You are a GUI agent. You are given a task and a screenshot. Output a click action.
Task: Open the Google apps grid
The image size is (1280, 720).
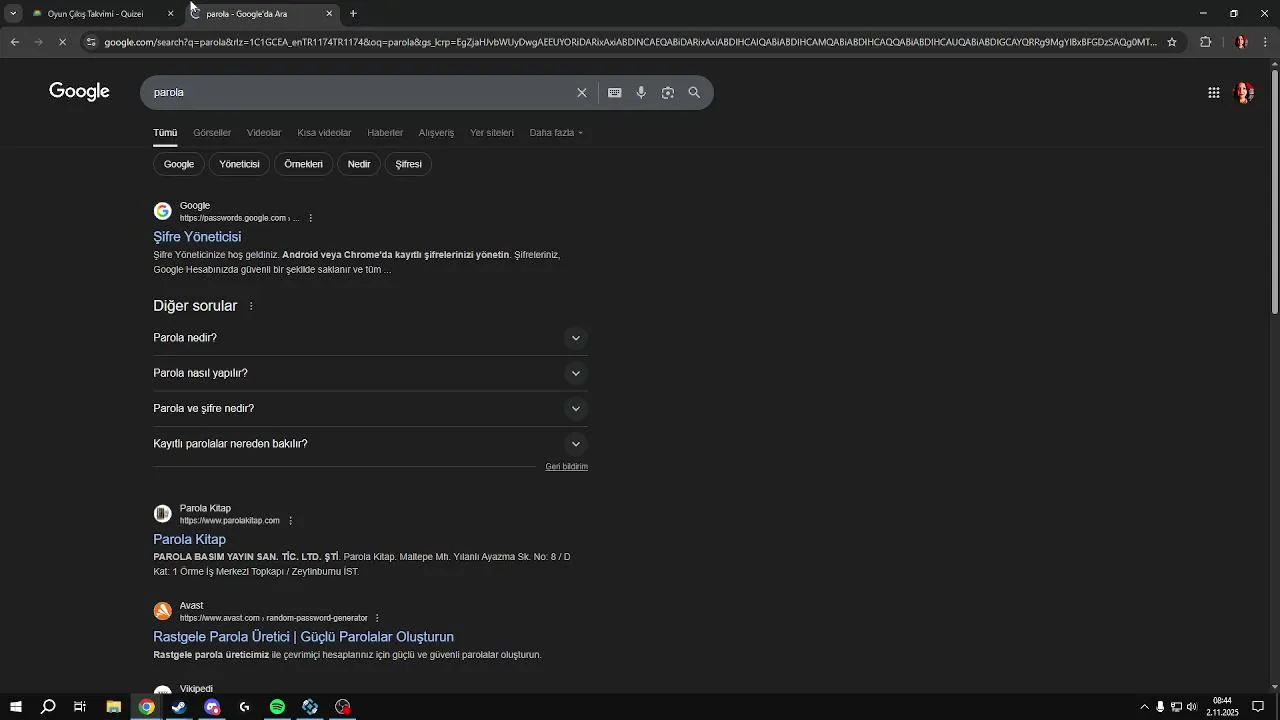[1214, 93]
